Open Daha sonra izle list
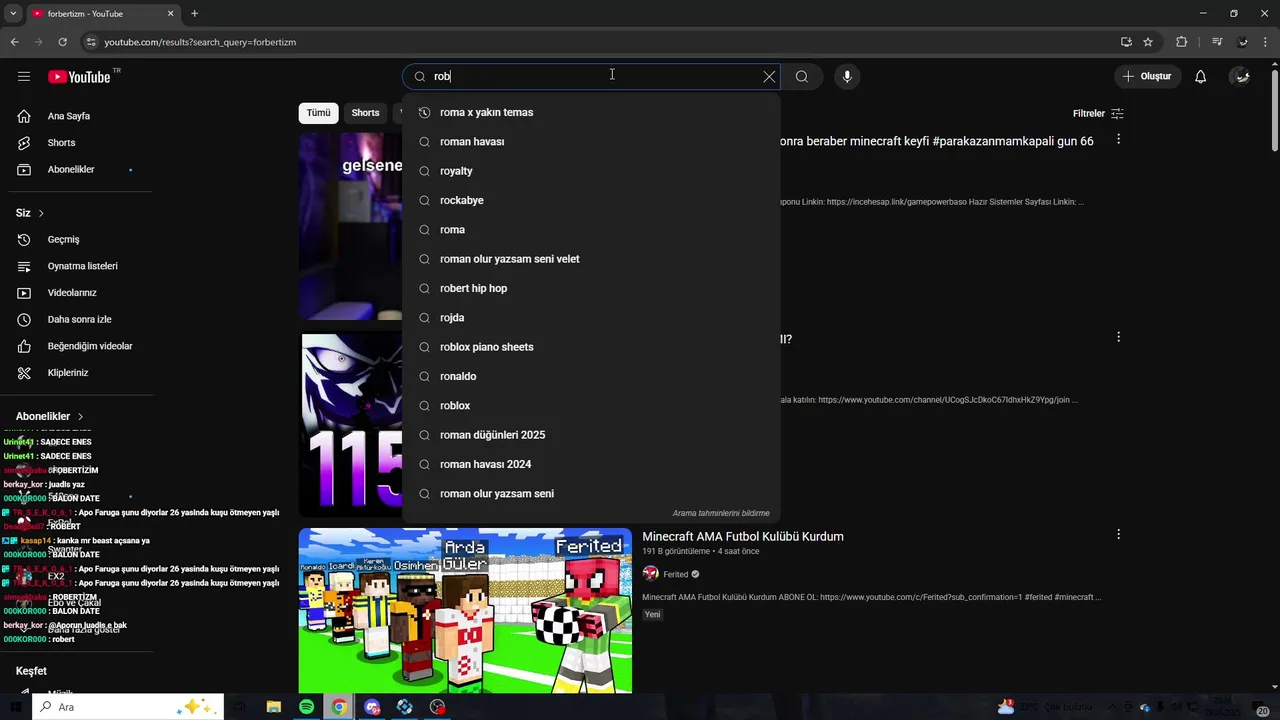This screenshot has height=720, width=1280. tap(76, 320)
